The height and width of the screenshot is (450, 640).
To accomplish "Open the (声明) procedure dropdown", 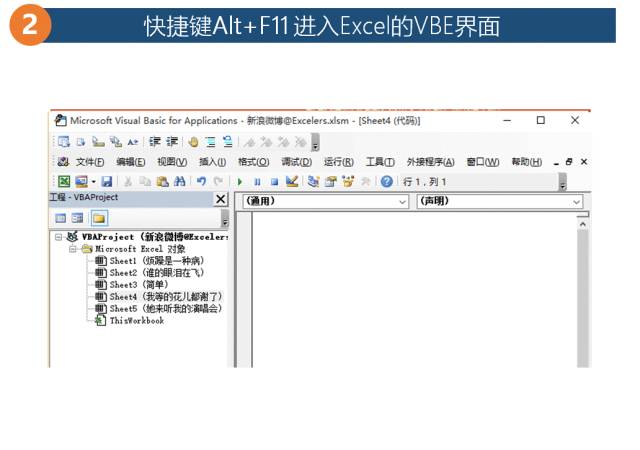I will click(500, 201).
